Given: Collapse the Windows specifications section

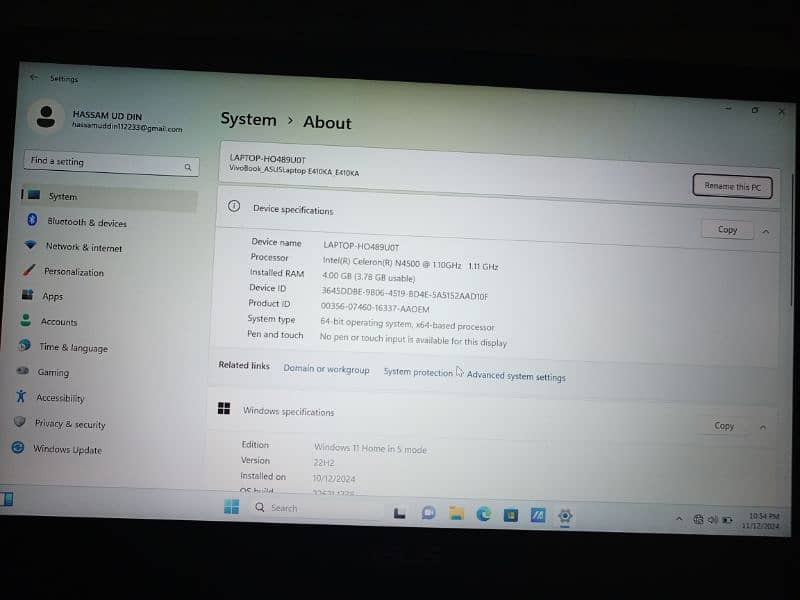Looking at the screenshot, I should 763,427.
